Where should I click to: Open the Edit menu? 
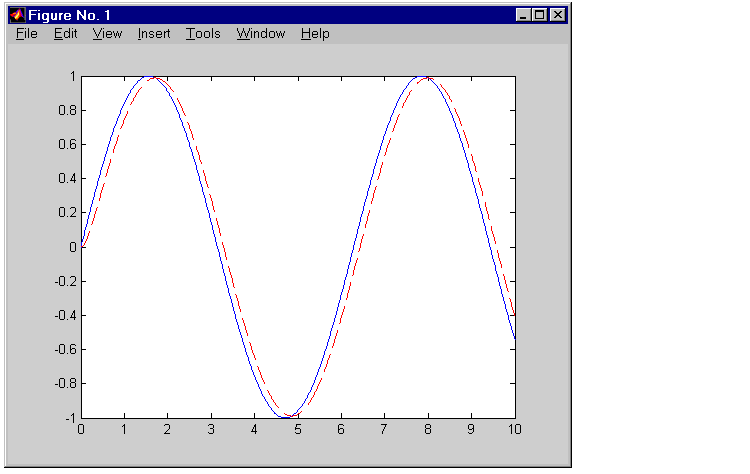click(x=65, y=34)
